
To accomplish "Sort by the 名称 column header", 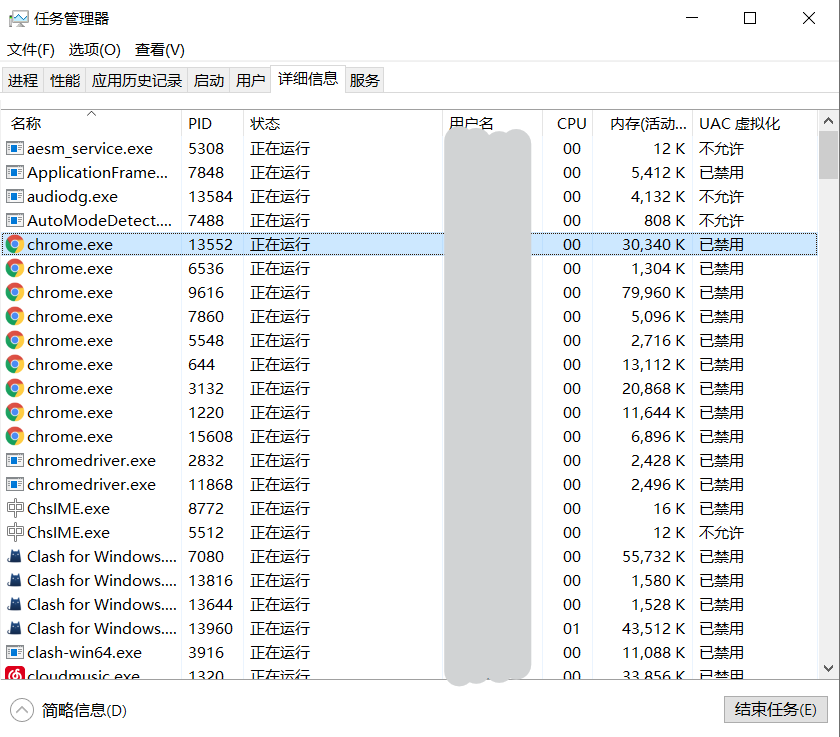I will [x=26, y=124].
